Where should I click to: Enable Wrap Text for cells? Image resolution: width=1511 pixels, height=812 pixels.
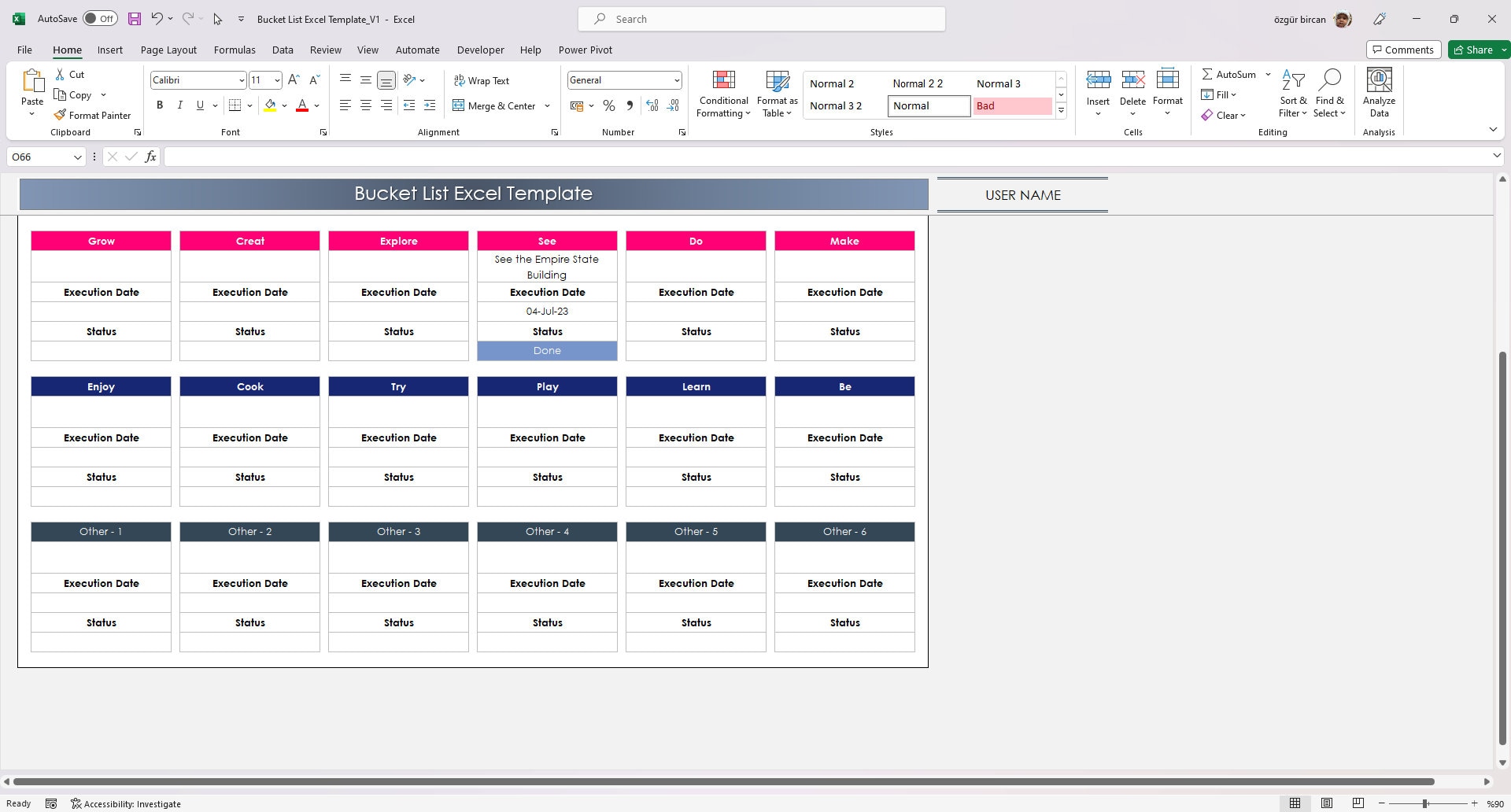(482, 80)
